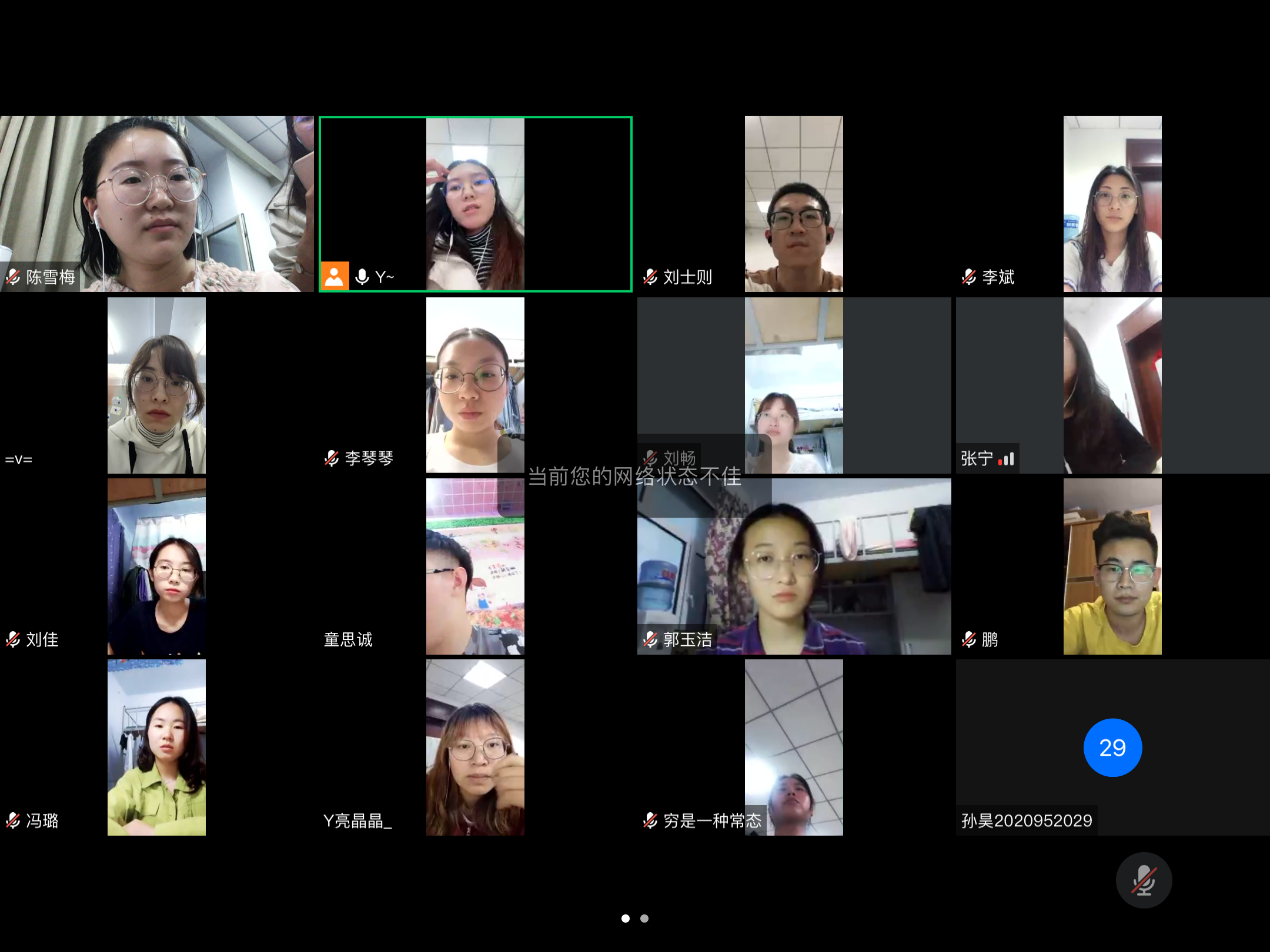Click muted mic icon beside 李斌
The height and width of the screenshot is (952, 1270).
point(969,277)
